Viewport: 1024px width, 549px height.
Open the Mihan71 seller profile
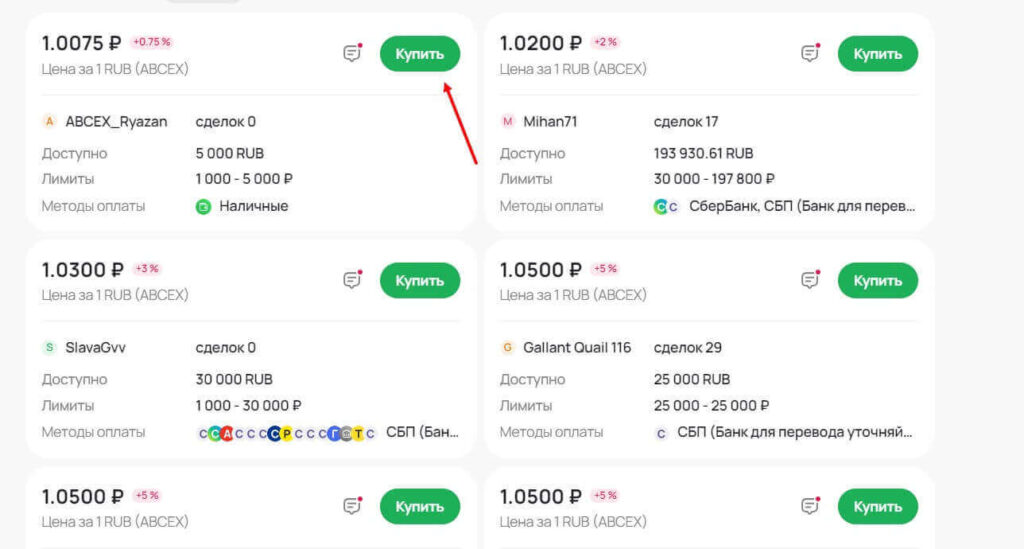click(x=550, y=122)
